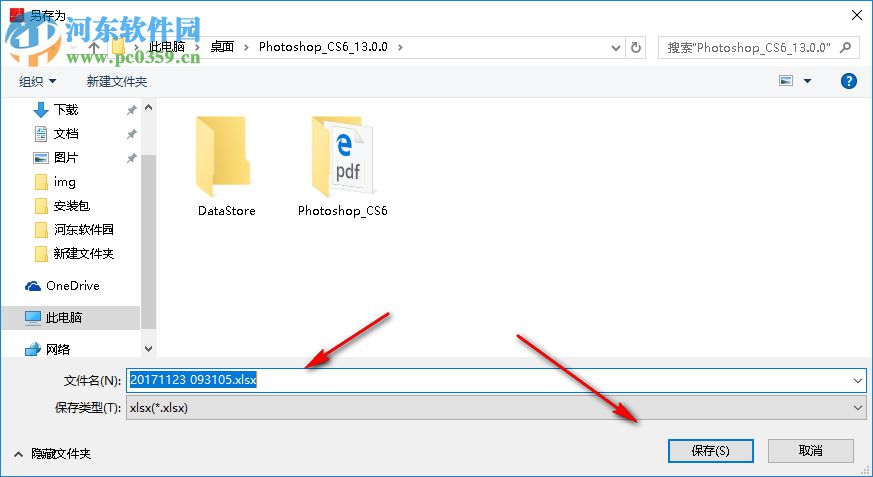The image size is (873, 477).
Task: Open the view options dropdown arrow
Action: point(807,81)
